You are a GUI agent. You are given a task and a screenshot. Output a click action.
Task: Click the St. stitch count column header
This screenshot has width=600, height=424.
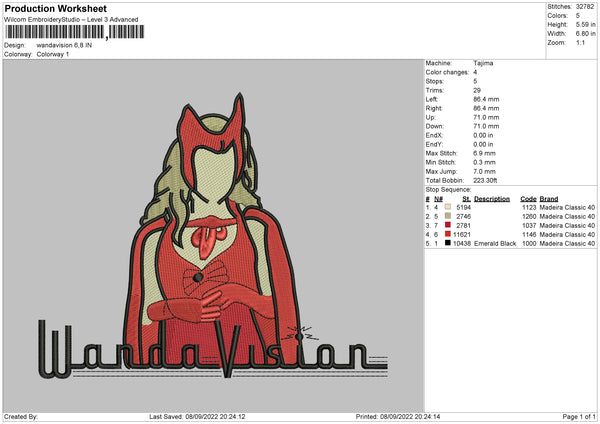click(x=465, y=198)
